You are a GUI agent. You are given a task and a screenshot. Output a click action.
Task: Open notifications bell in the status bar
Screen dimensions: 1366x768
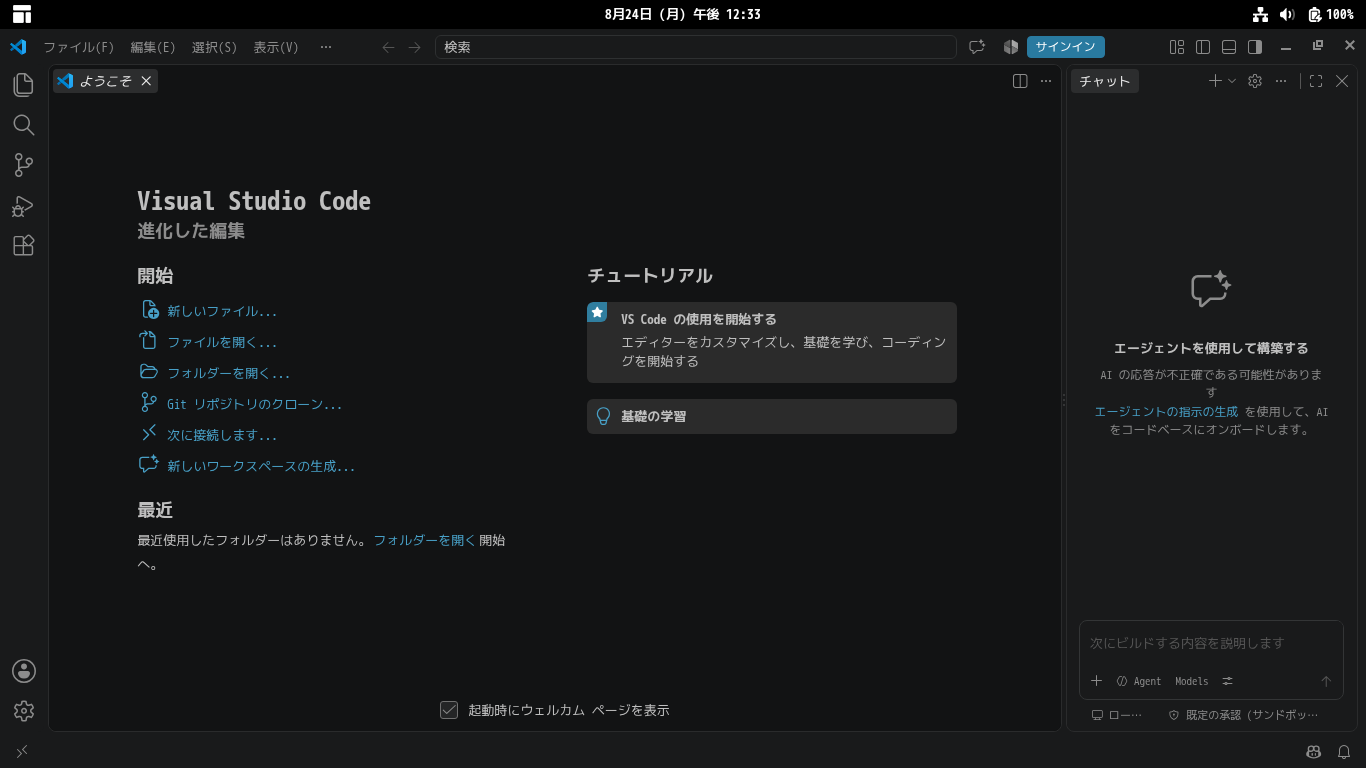point(1344,751)
